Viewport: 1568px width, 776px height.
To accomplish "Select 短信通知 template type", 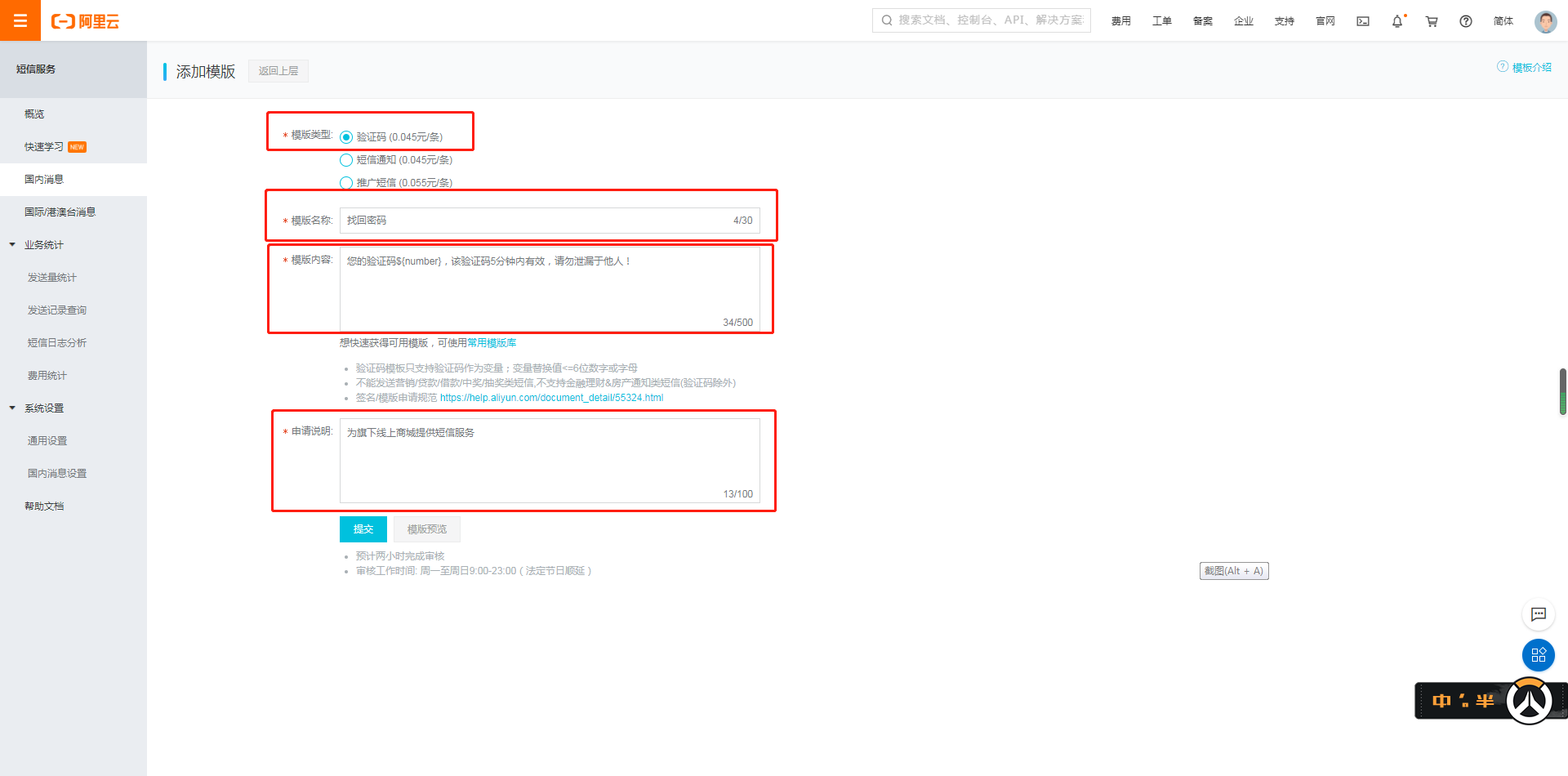I will coord(346,160).
